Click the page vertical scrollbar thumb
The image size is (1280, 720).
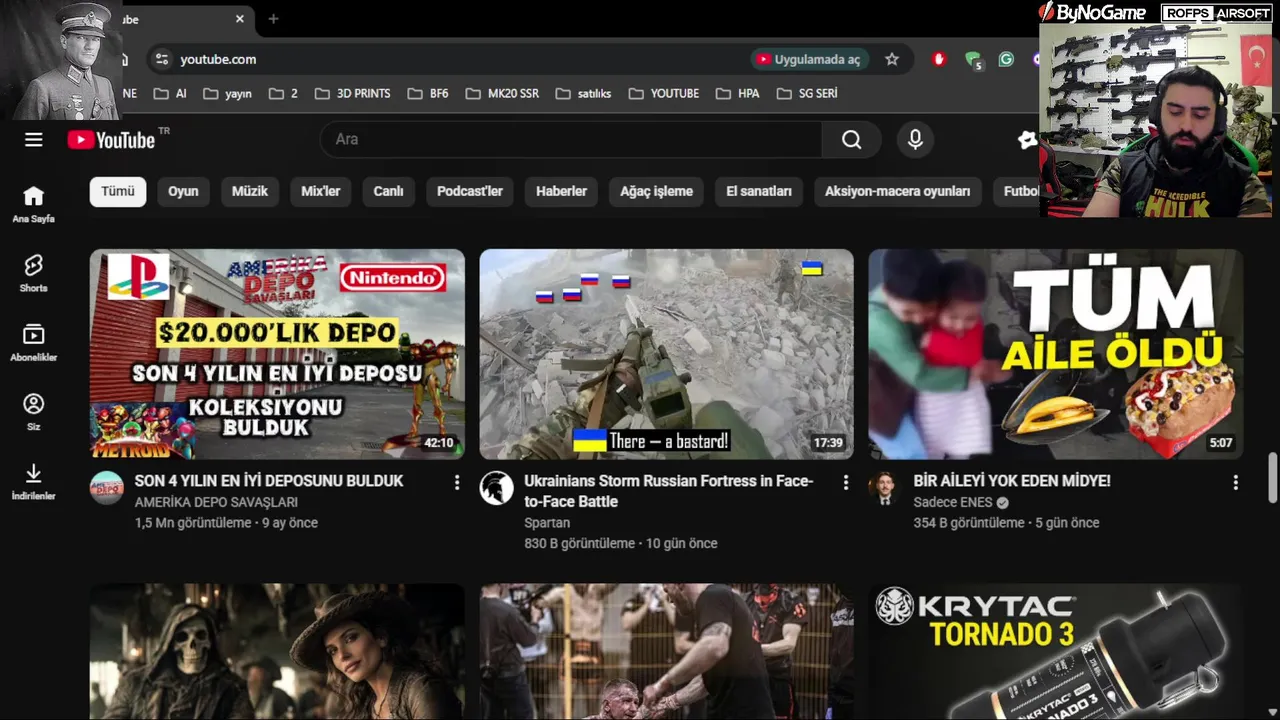(1272, 478)
